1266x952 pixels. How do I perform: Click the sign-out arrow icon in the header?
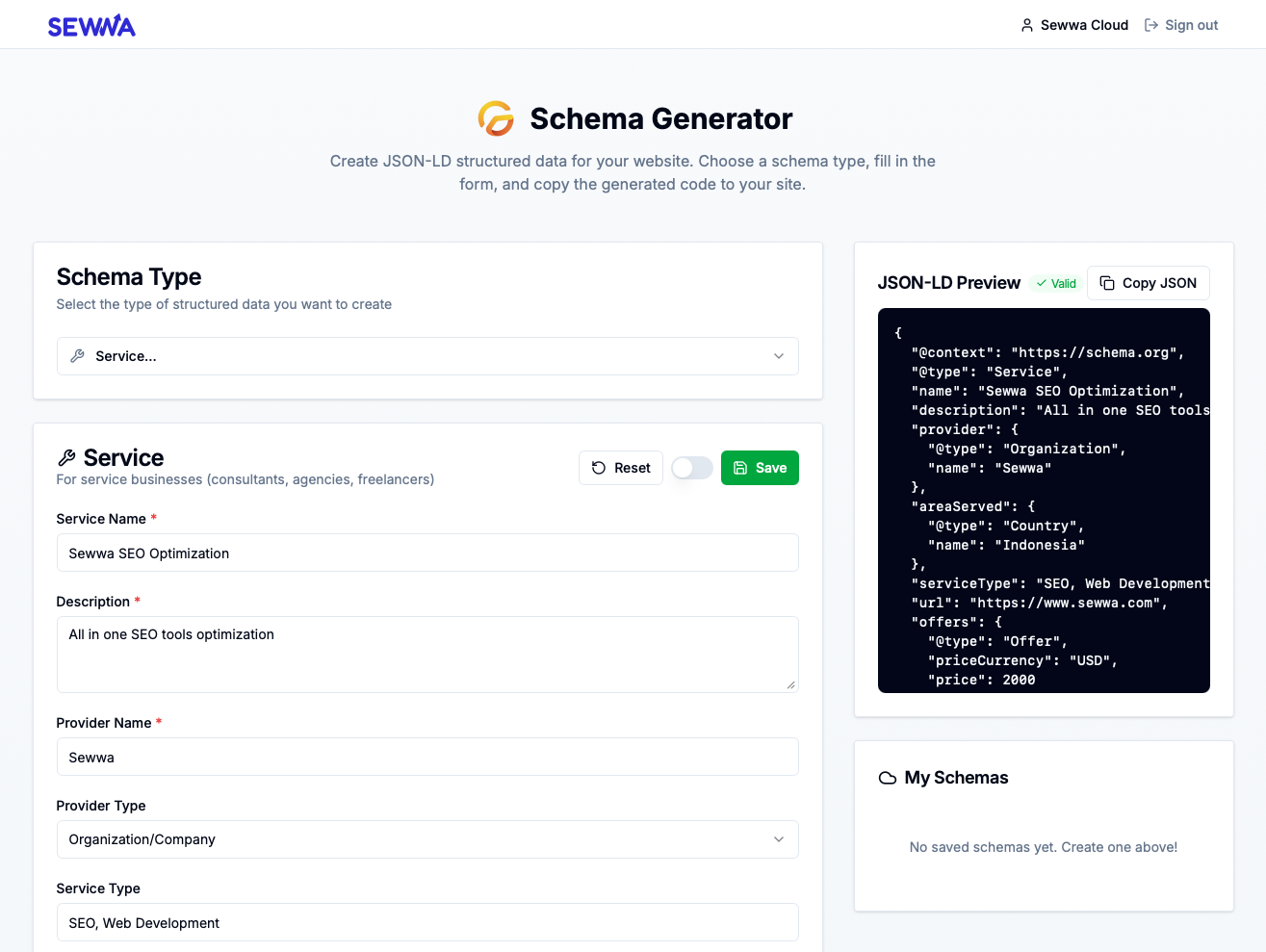(1150, 24)
